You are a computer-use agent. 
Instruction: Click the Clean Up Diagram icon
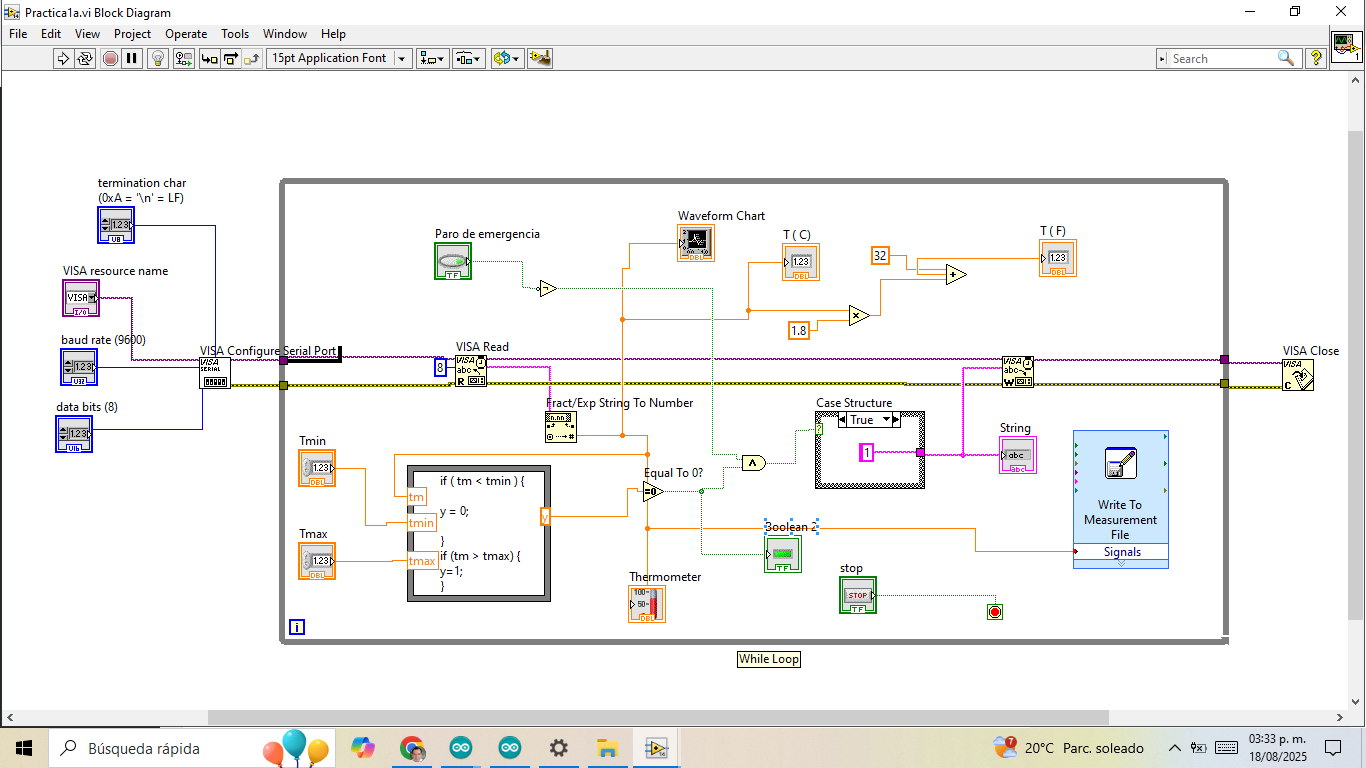pos(540,58)
